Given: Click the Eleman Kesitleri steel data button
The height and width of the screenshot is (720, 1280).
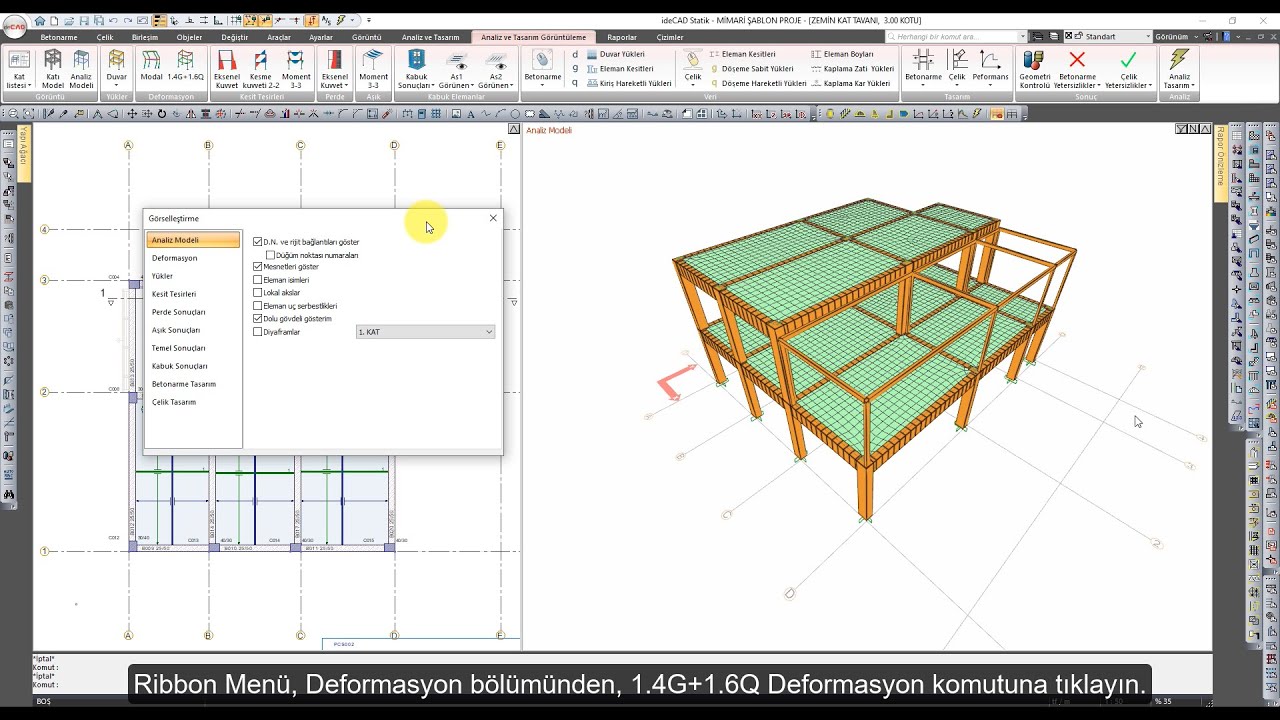Looking at the screenshot, I should click(740, 54).
